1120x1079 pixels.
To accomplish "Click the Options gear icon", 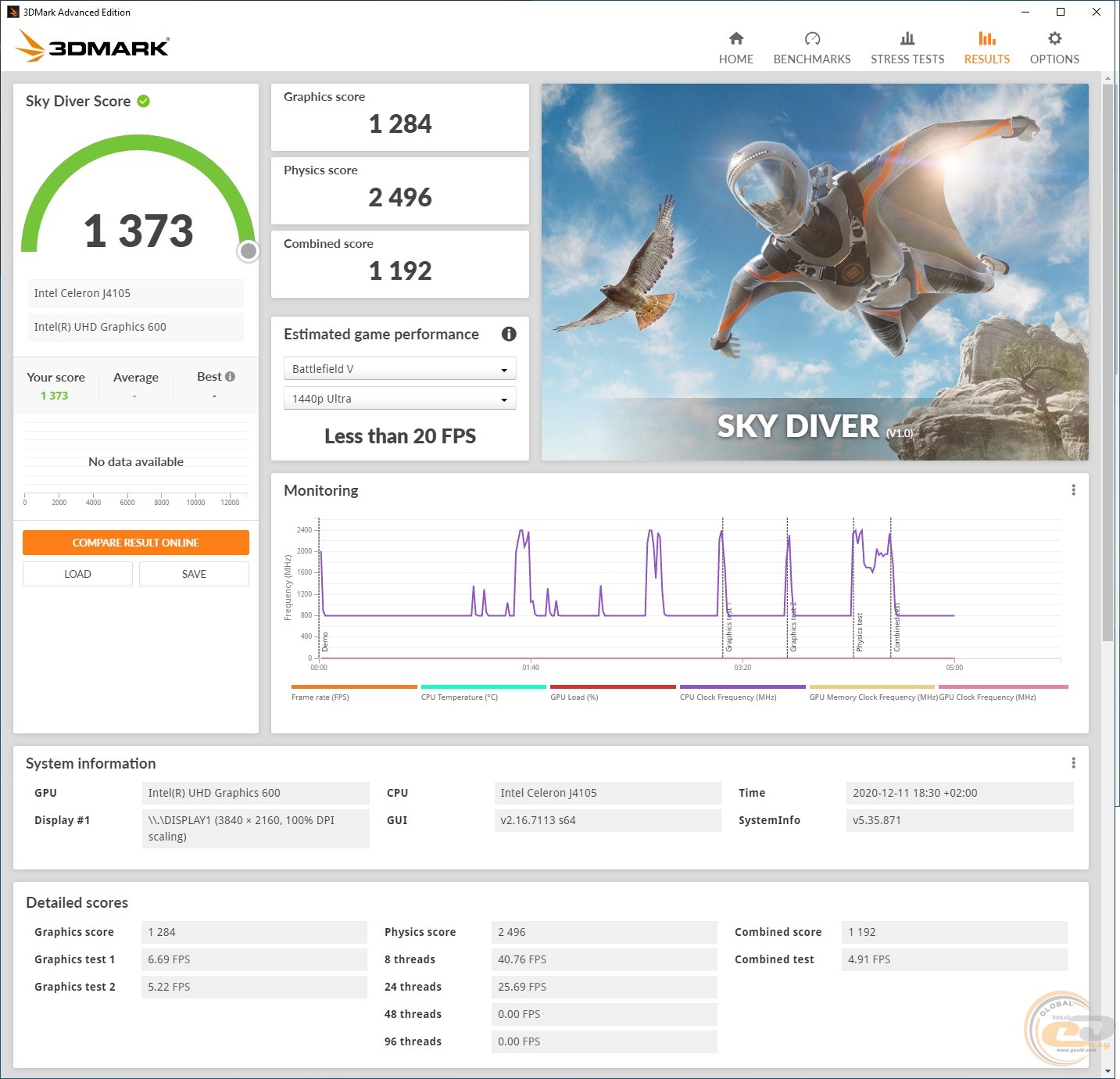I will coord(1054,38).
